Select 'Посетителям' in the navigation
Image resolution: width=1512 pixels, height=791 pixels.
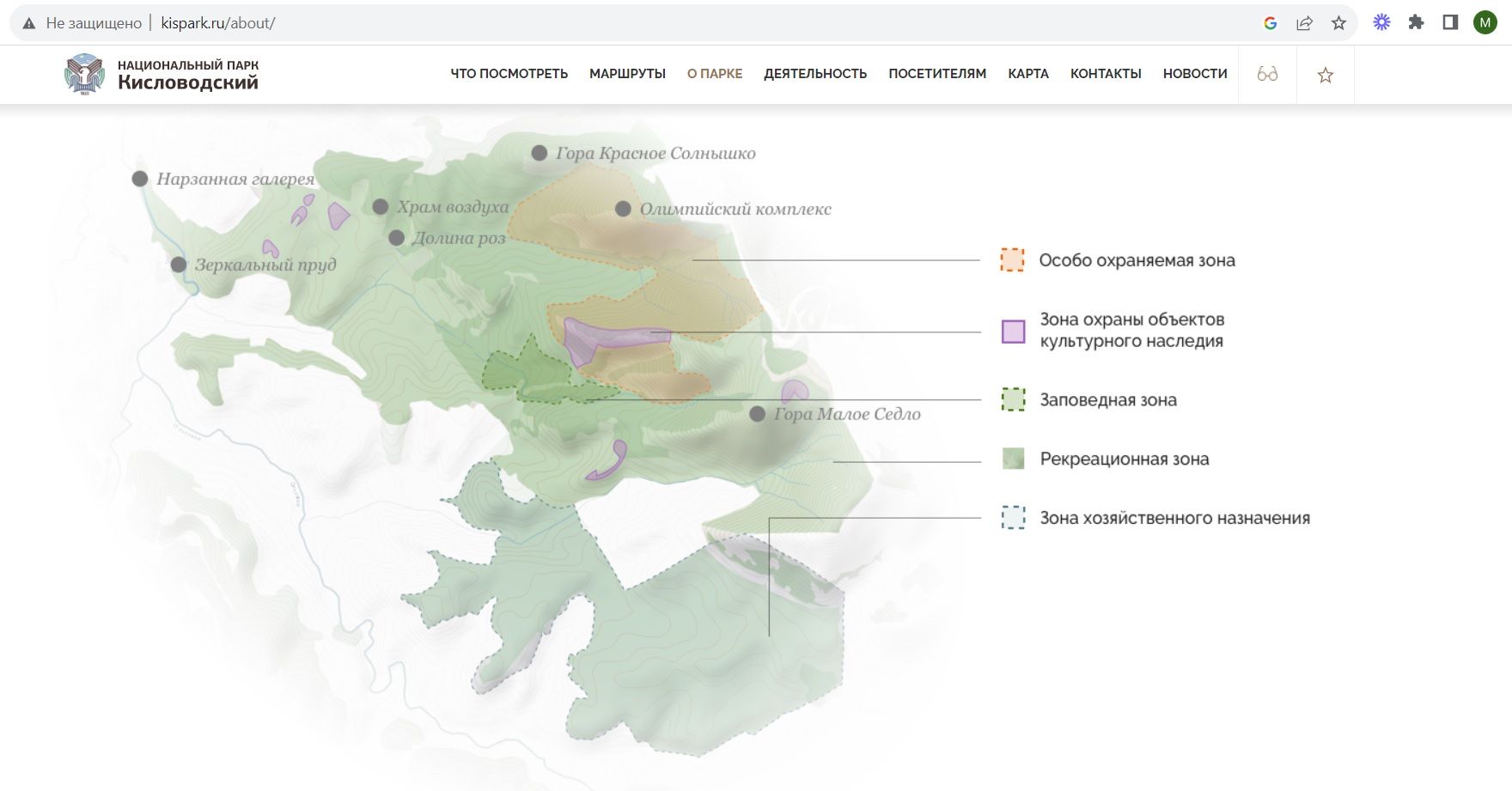coord(937,74)
